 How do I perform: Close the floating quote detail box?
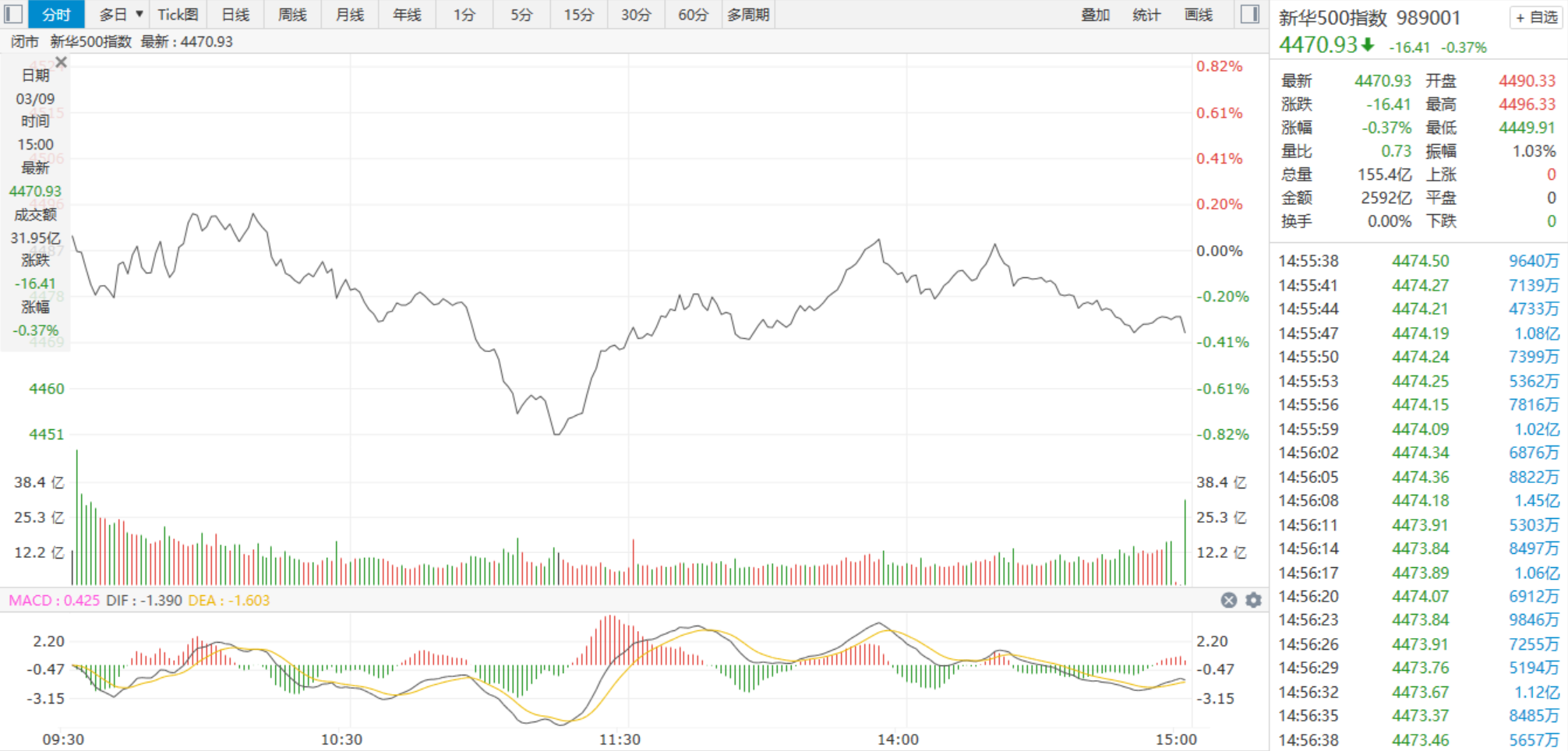(x=61, y=62)
